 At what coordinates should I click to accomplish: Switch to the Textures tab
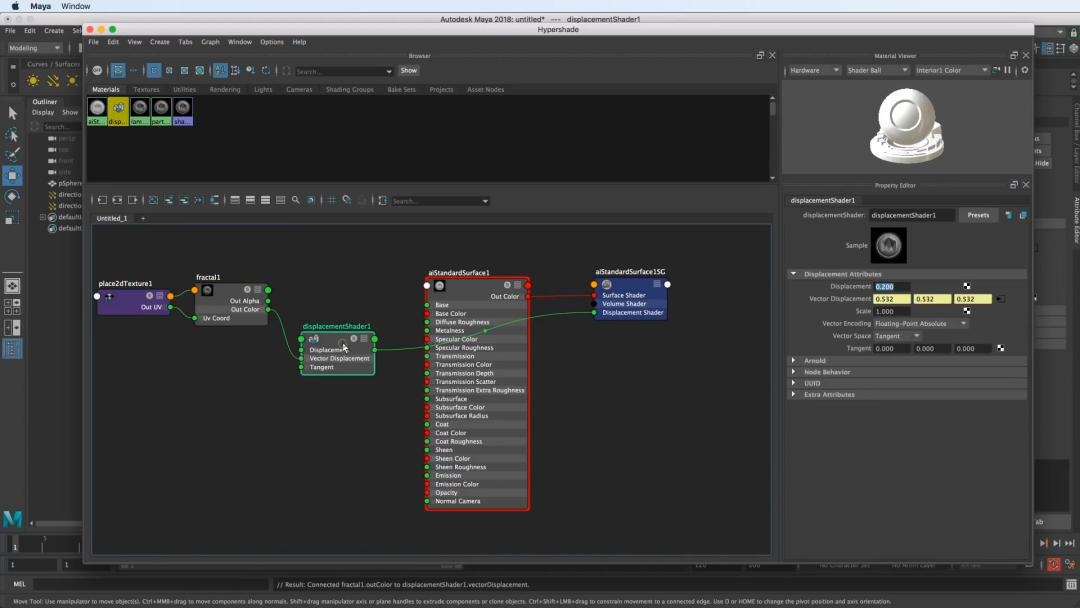(x=146, y=90)
